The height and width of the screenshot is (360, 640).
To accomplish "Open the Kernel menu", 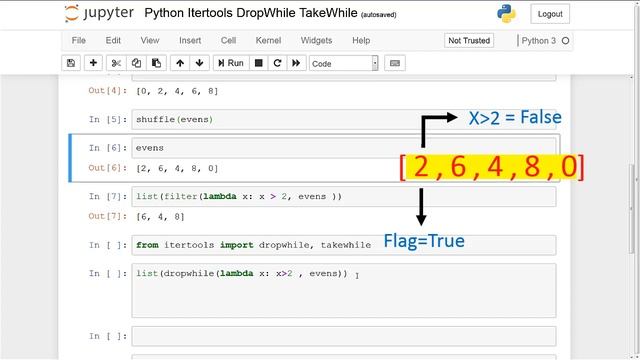I will click(x=268, y=40).
